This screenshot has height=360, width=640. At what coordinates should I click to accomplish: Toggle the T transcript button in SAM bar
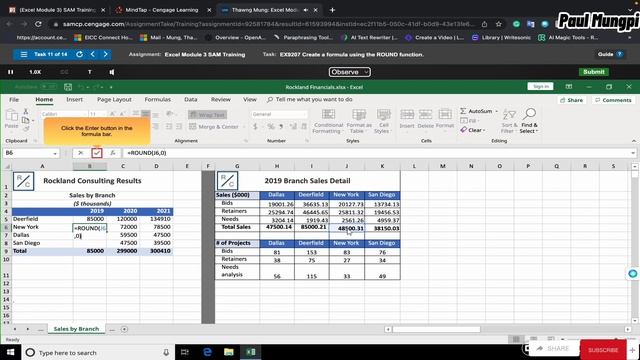(89, 72)
